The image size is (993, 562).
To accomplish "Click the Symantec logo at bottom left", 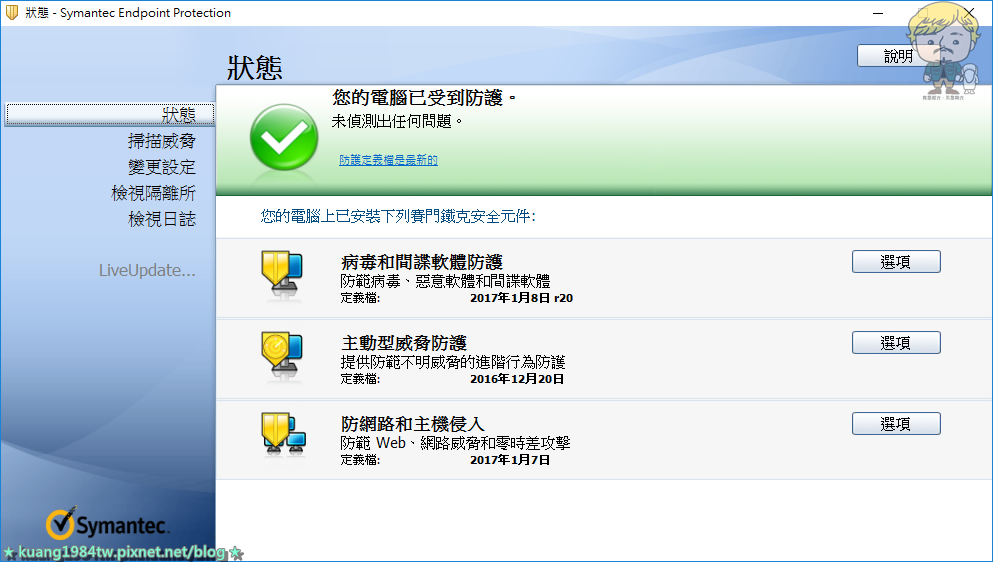I will click(106, 524).
